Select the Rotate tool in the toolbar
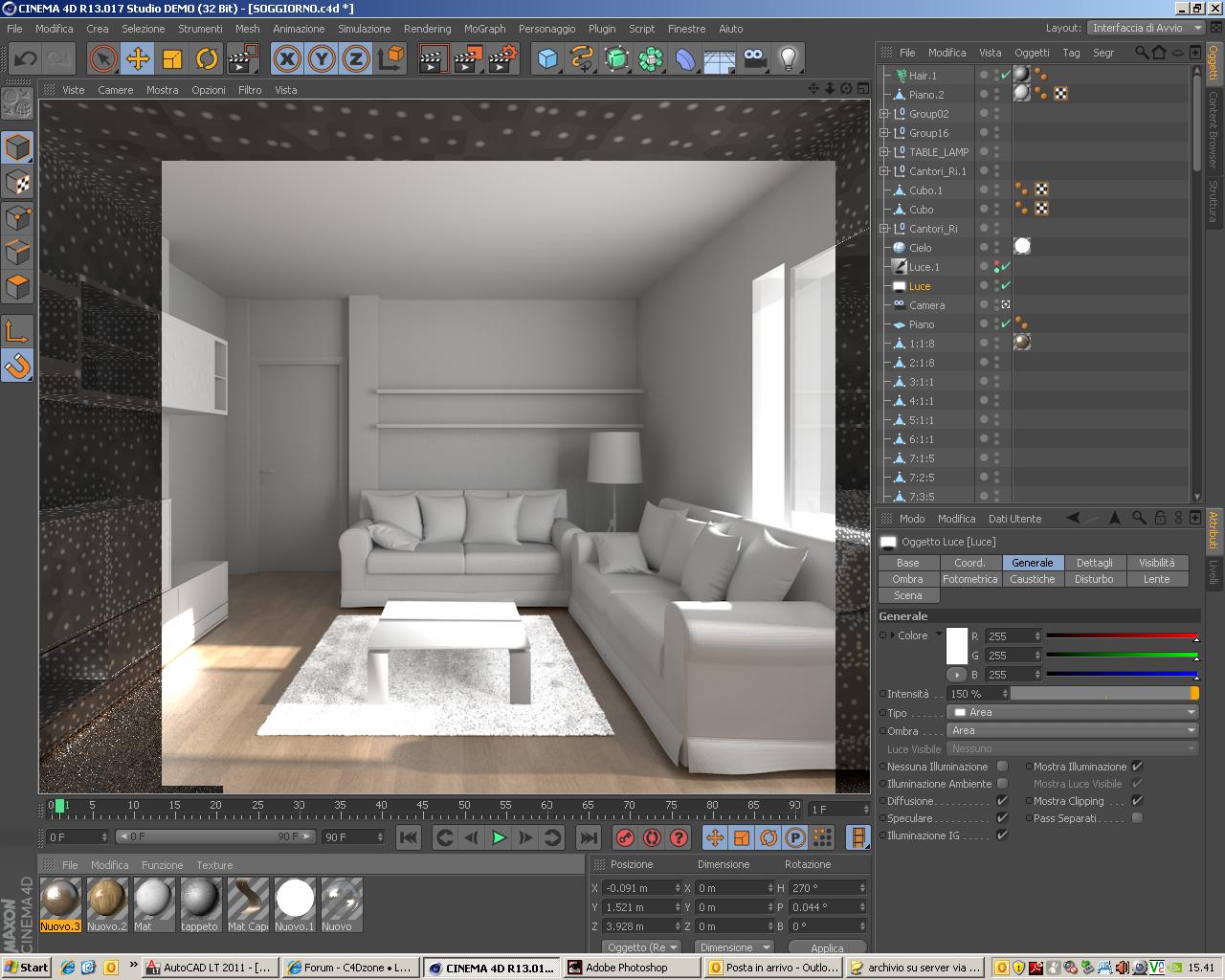 tap(207, 59)
